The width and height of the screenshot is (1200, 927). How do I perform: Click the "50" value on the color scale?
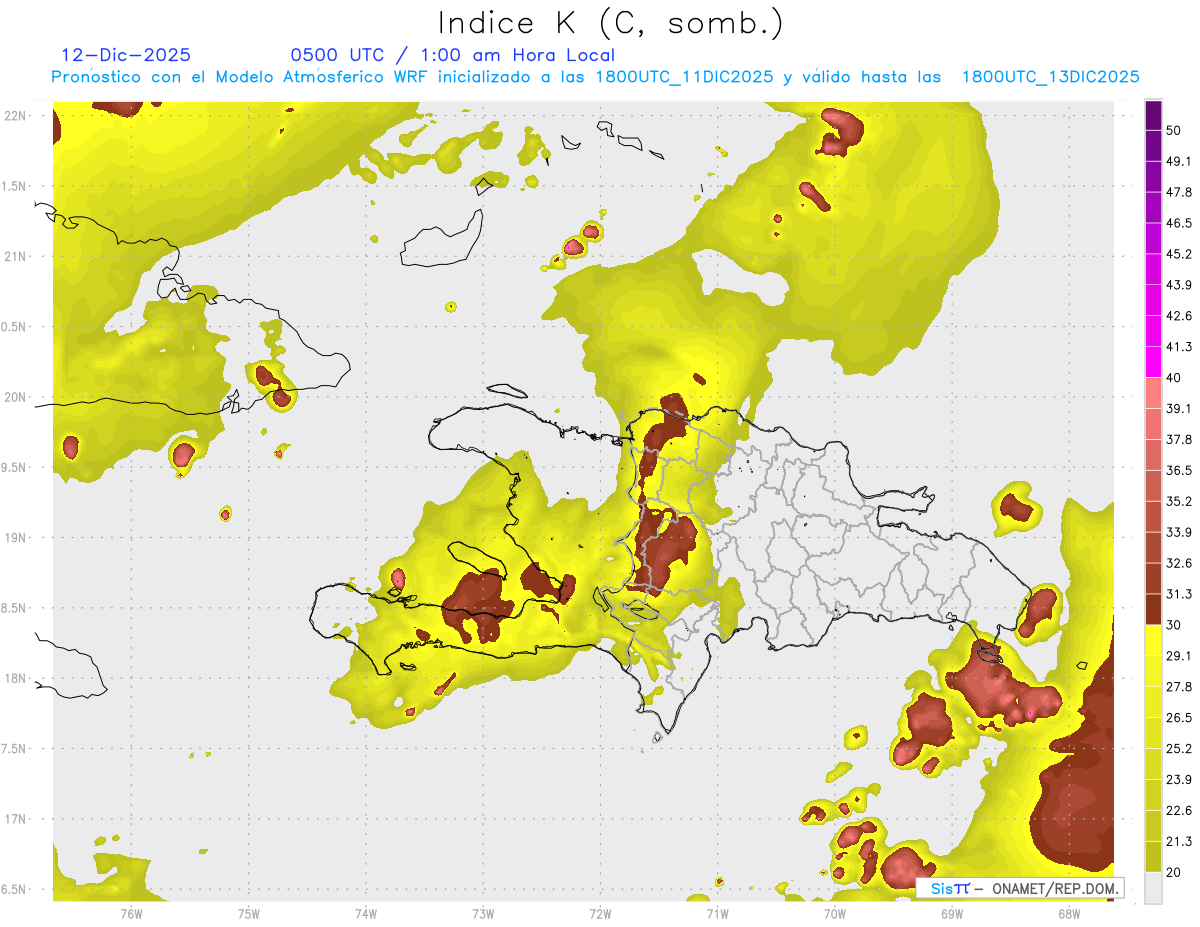(1176, 131)
